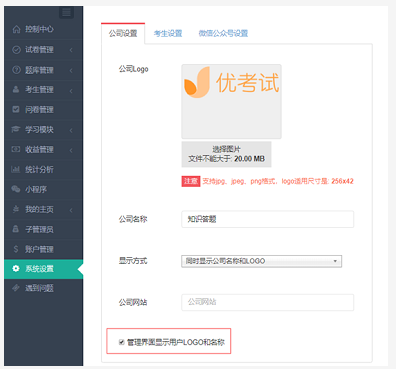Click the icon beside 我的主页
Image resolution: width=396 pixels, height=369 pixels.
pyautogui.click(x=16, y=209)
